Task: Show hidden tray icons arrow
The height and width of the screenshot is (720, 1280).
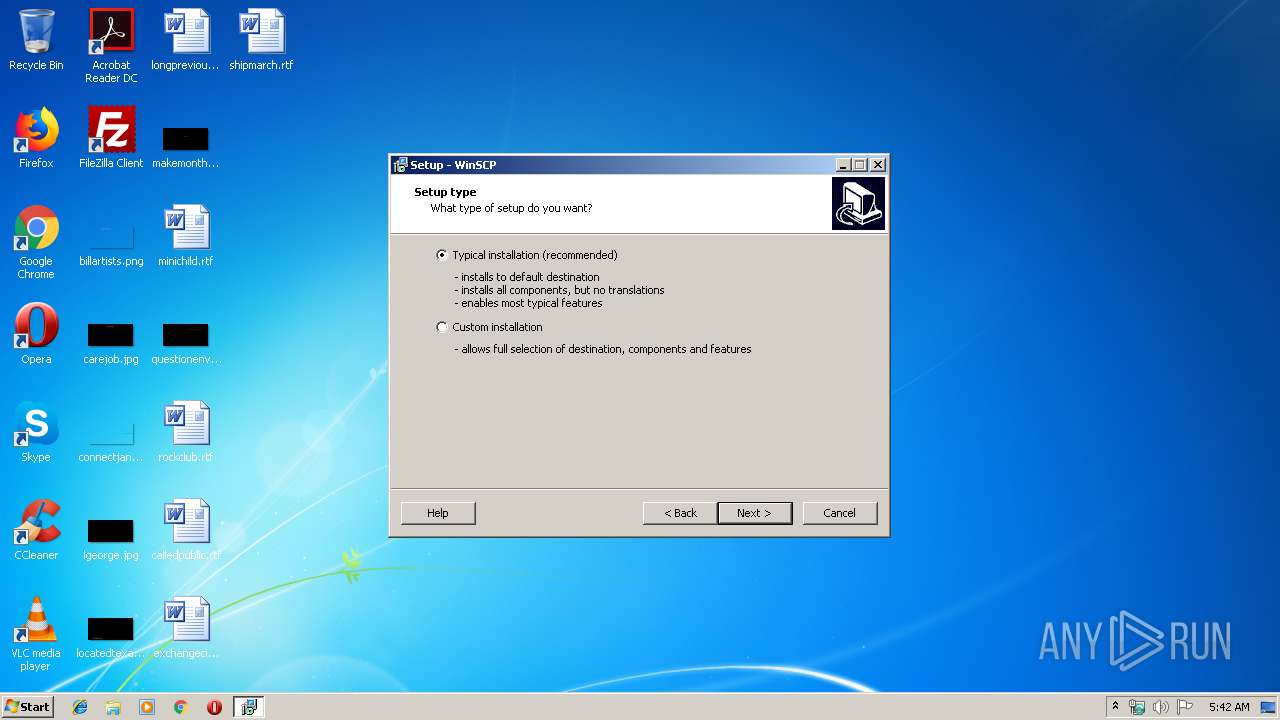Action: 1115,707
